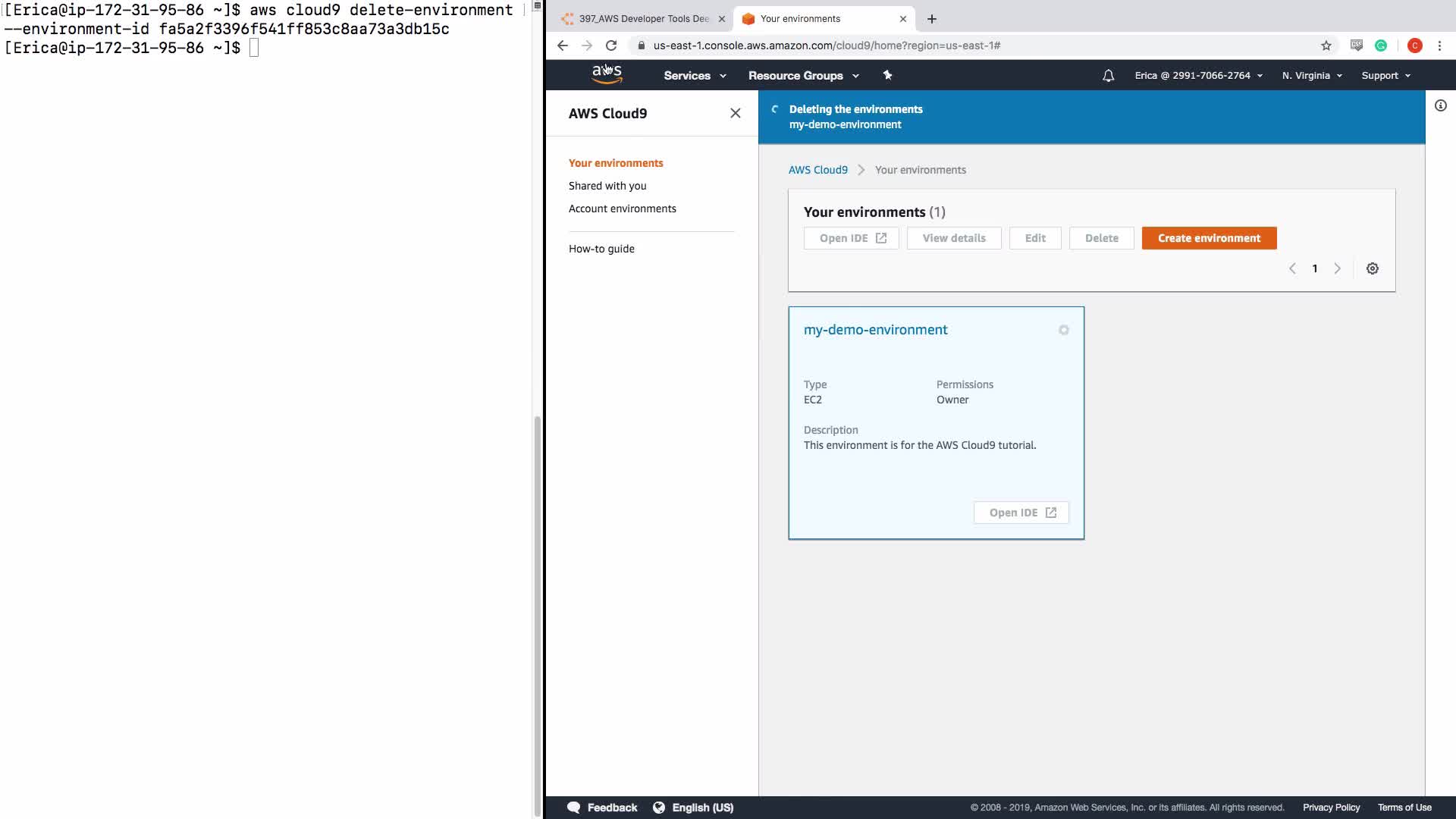Open the my-demo-environment link
This screenshot has height=819, width=1456.
875,330
